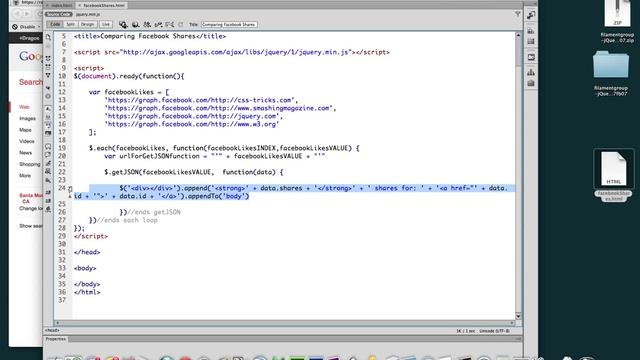The width and height of the screenshot is (640, 360).
Task: Click Images in the Google sidebar
Action: tap(27, 118)
